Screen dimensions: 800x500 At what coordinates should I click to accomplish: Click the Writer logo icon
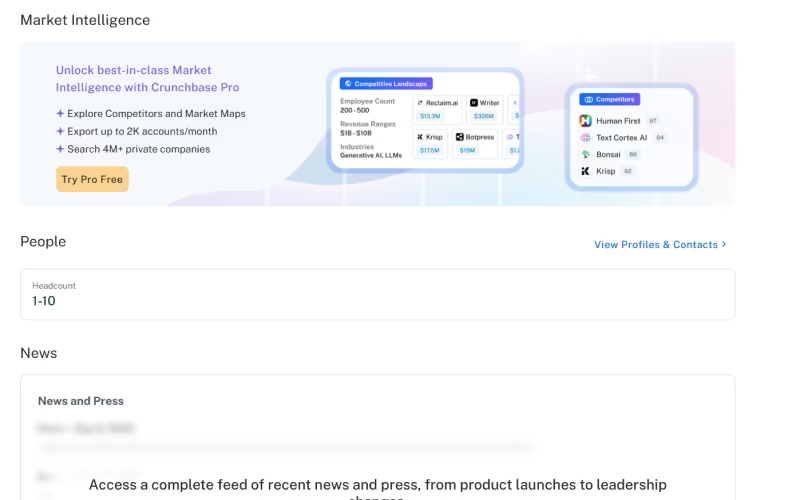pos(473,103)
